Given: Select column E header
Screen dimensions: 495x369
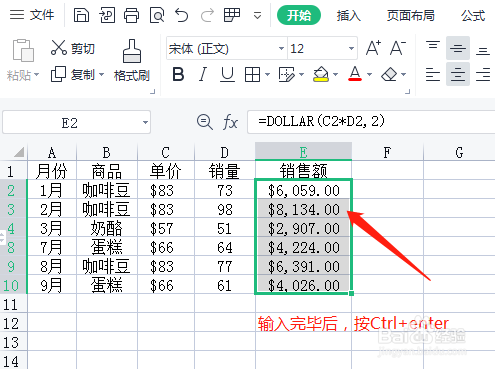Looking at the screenshot, I should tap(303, 152).
